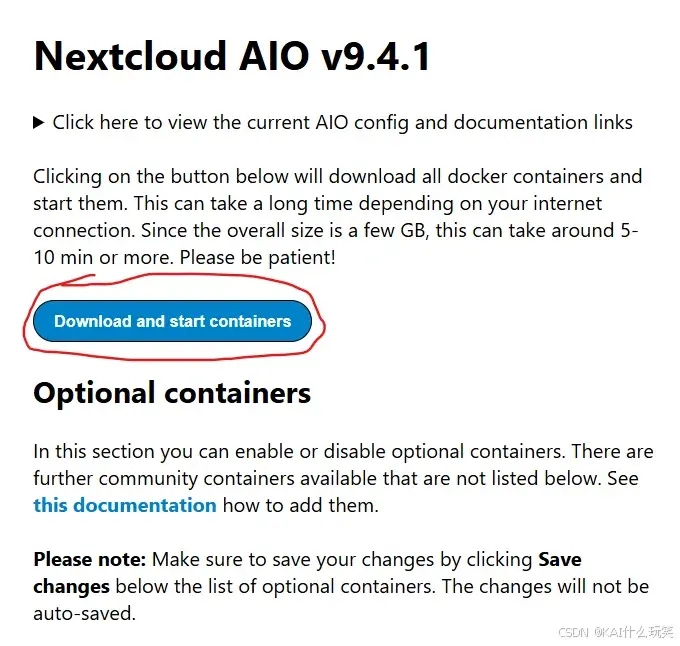This screenshot has height=646, width=680.
Task: Open the 'this documentation' link
Action: tap(125, 506)
